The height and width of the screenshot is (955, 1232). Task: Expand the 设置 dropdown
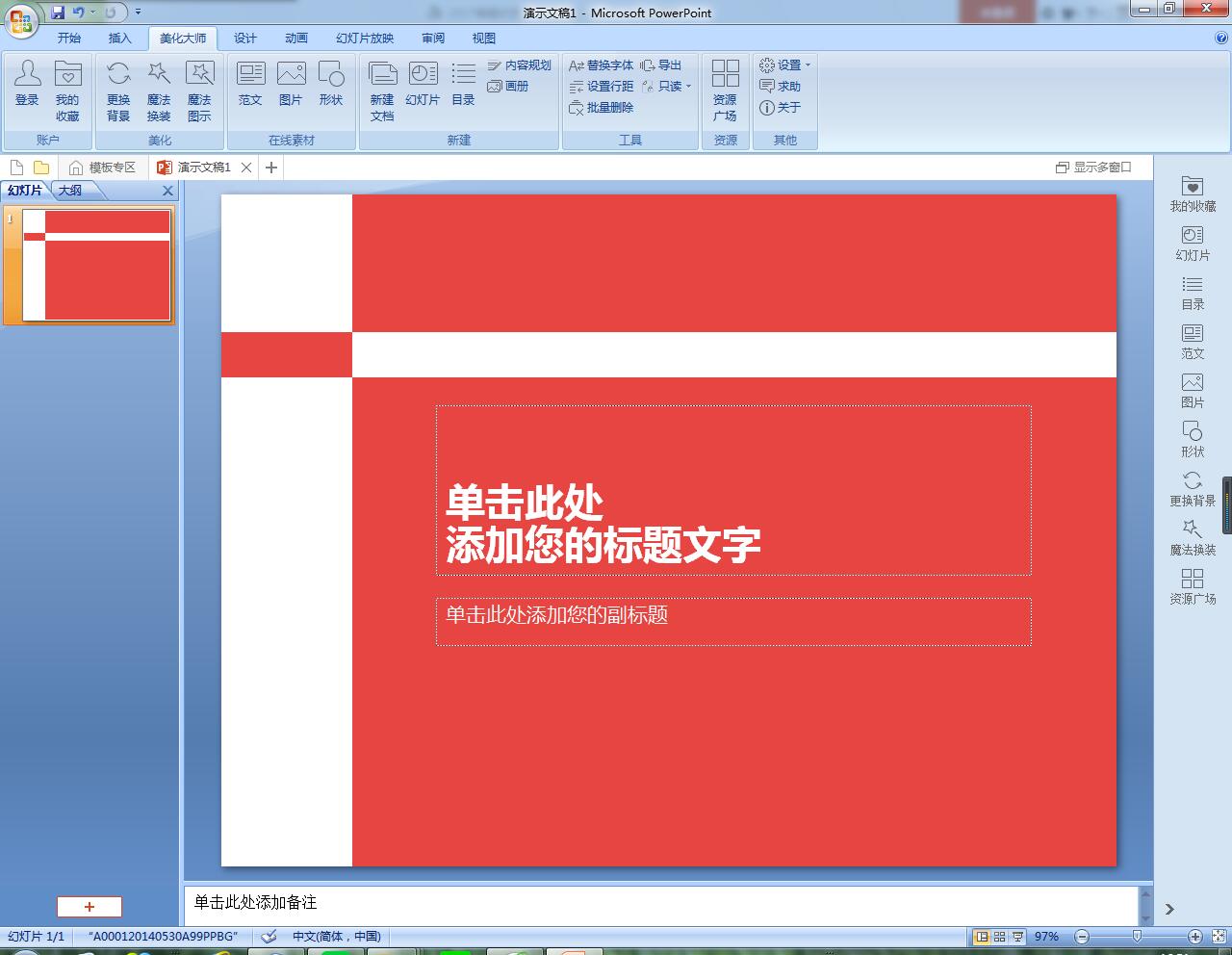[785, 65]
